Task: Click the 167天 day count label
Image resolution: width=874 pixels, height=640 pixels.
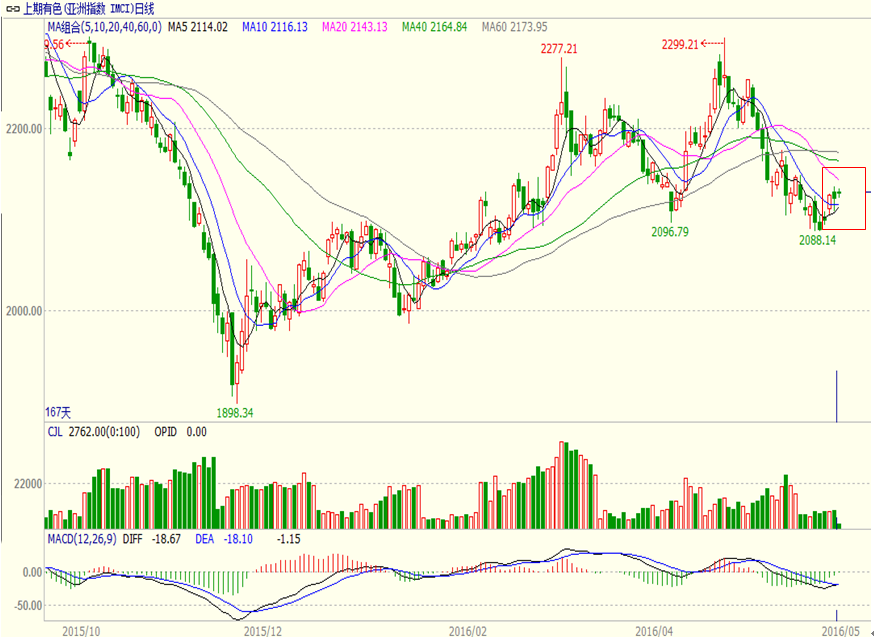Action: point(59,412)
